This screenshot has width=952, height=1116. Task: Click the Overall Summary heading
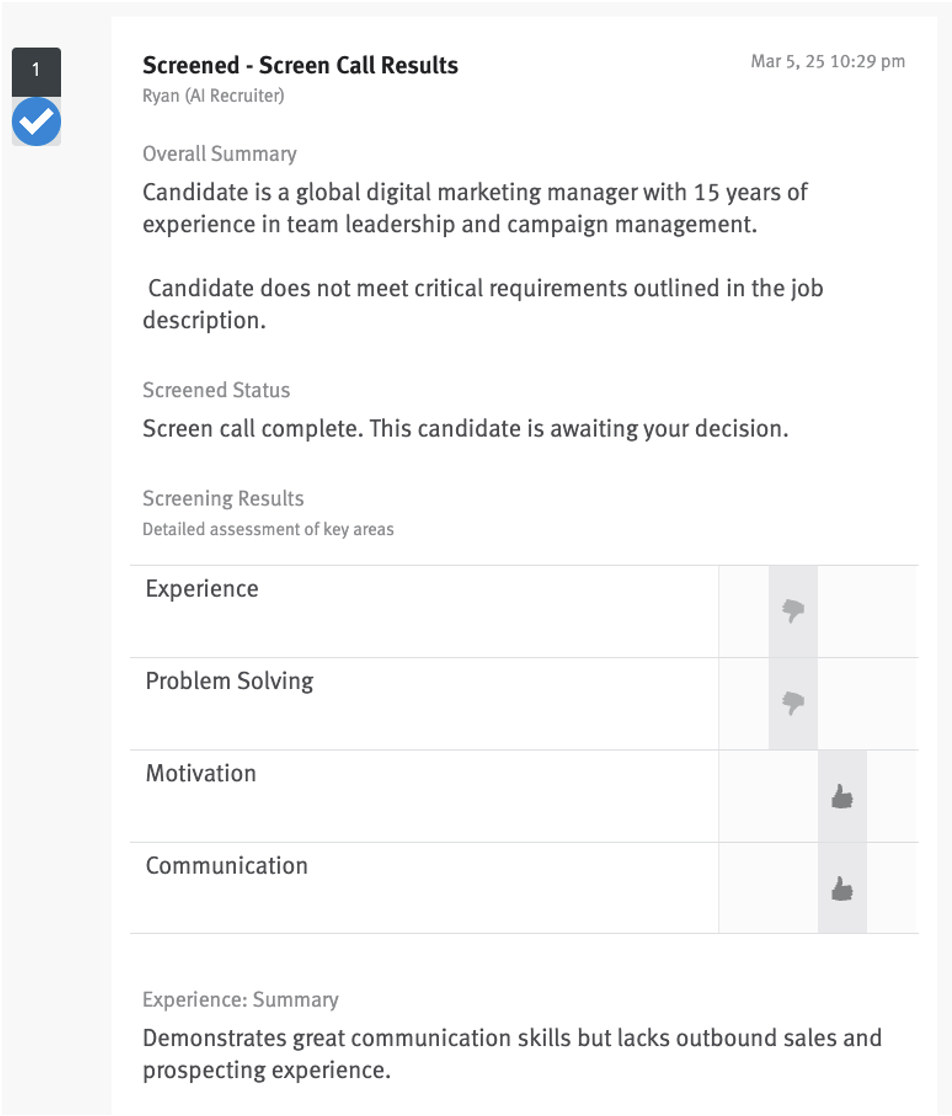220,154
